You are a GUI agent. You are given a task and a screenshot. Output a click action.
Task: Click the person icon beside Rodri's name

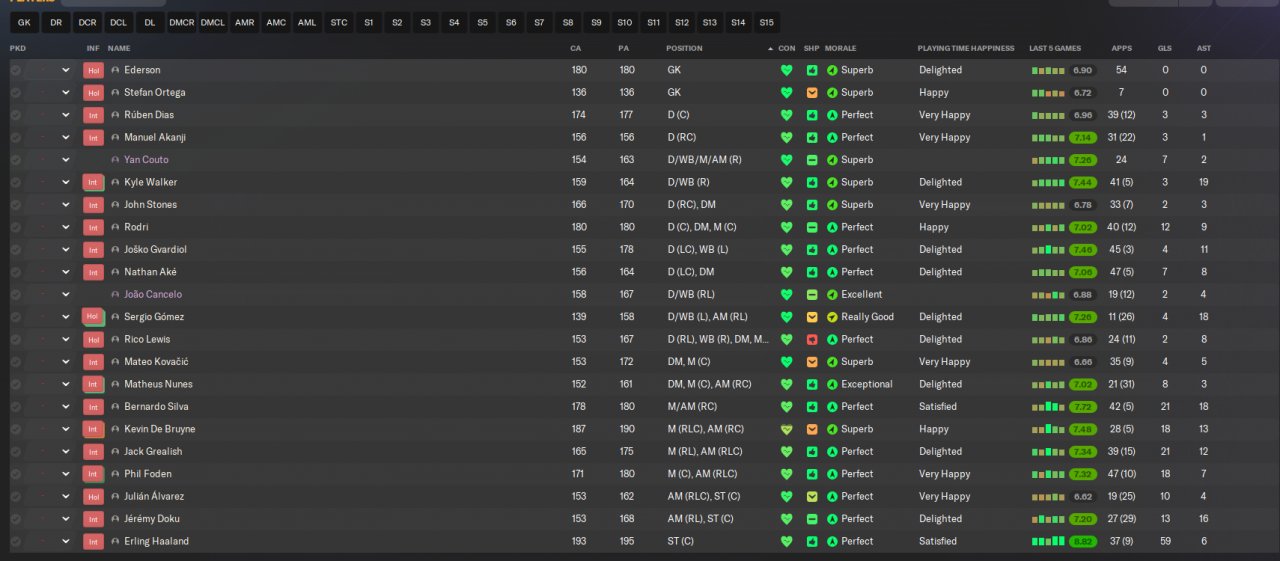pyautogui.click(x=115, y=227)
